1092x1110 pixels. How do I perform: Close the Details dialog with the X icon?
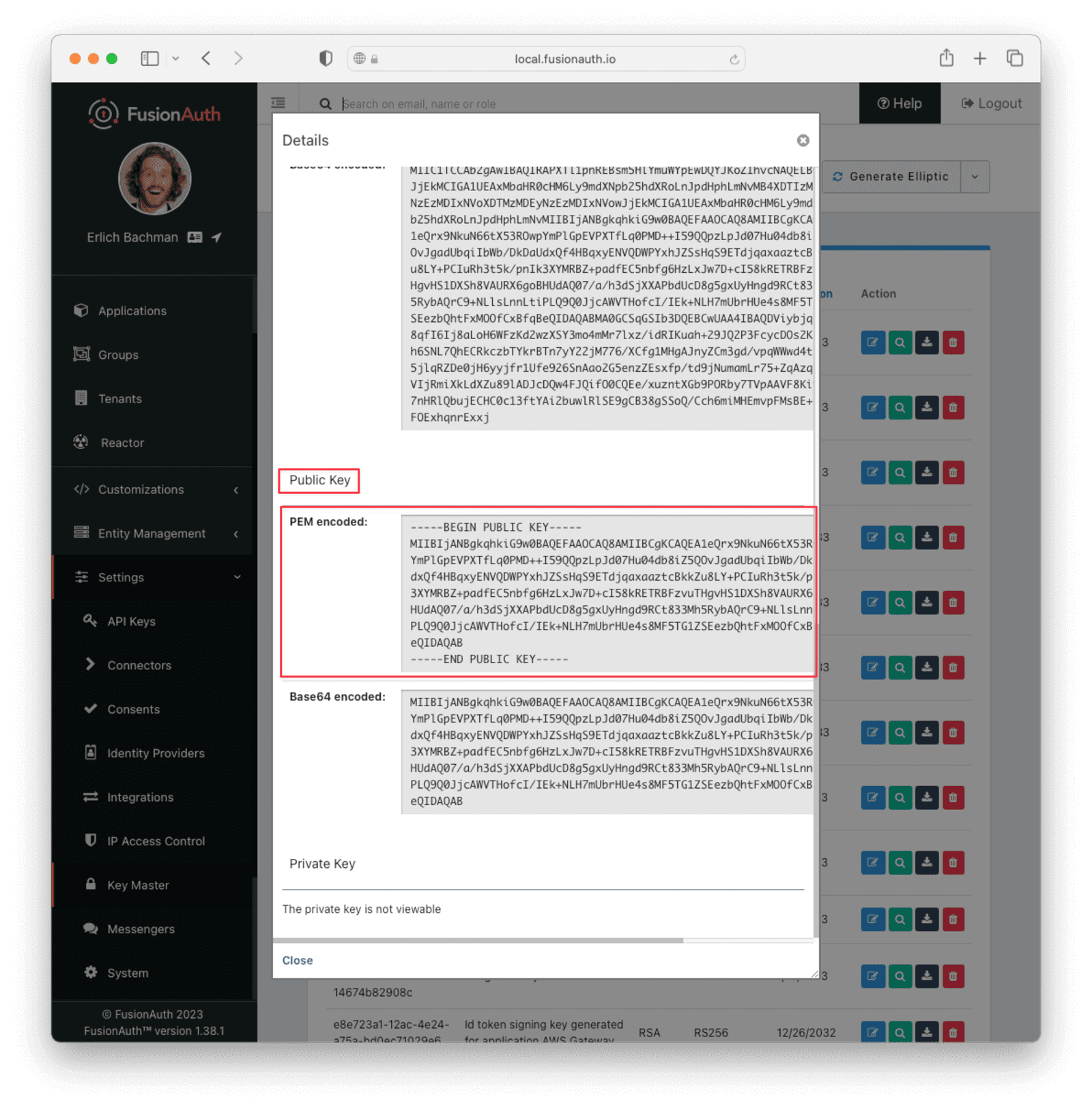(803, 140)
